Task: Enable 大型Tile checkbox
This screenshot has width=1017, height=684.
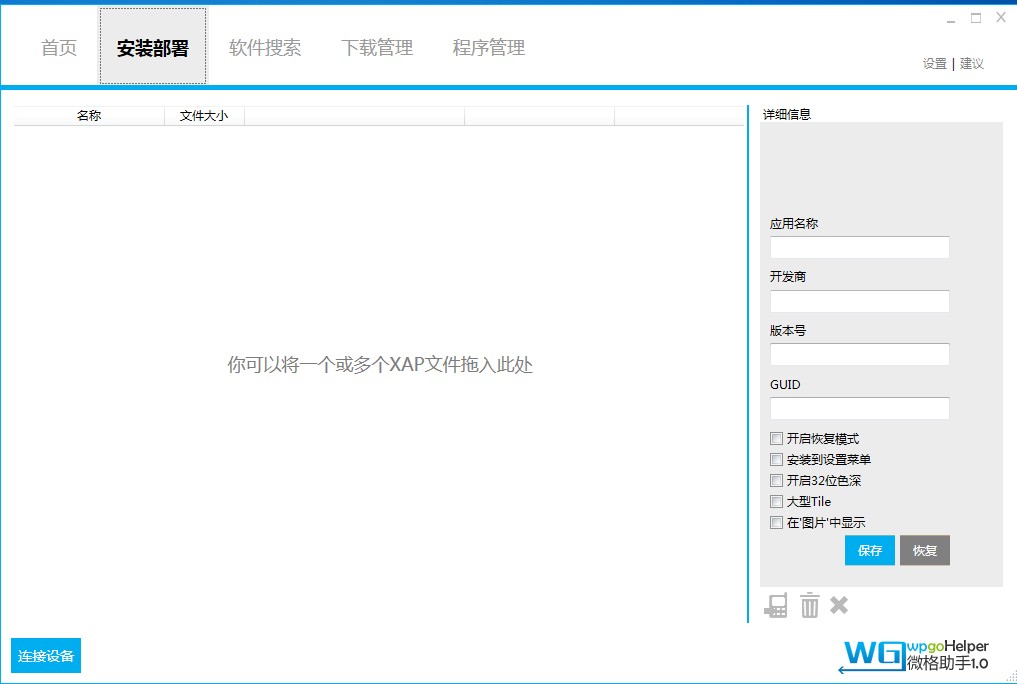Action: (776, 501)
